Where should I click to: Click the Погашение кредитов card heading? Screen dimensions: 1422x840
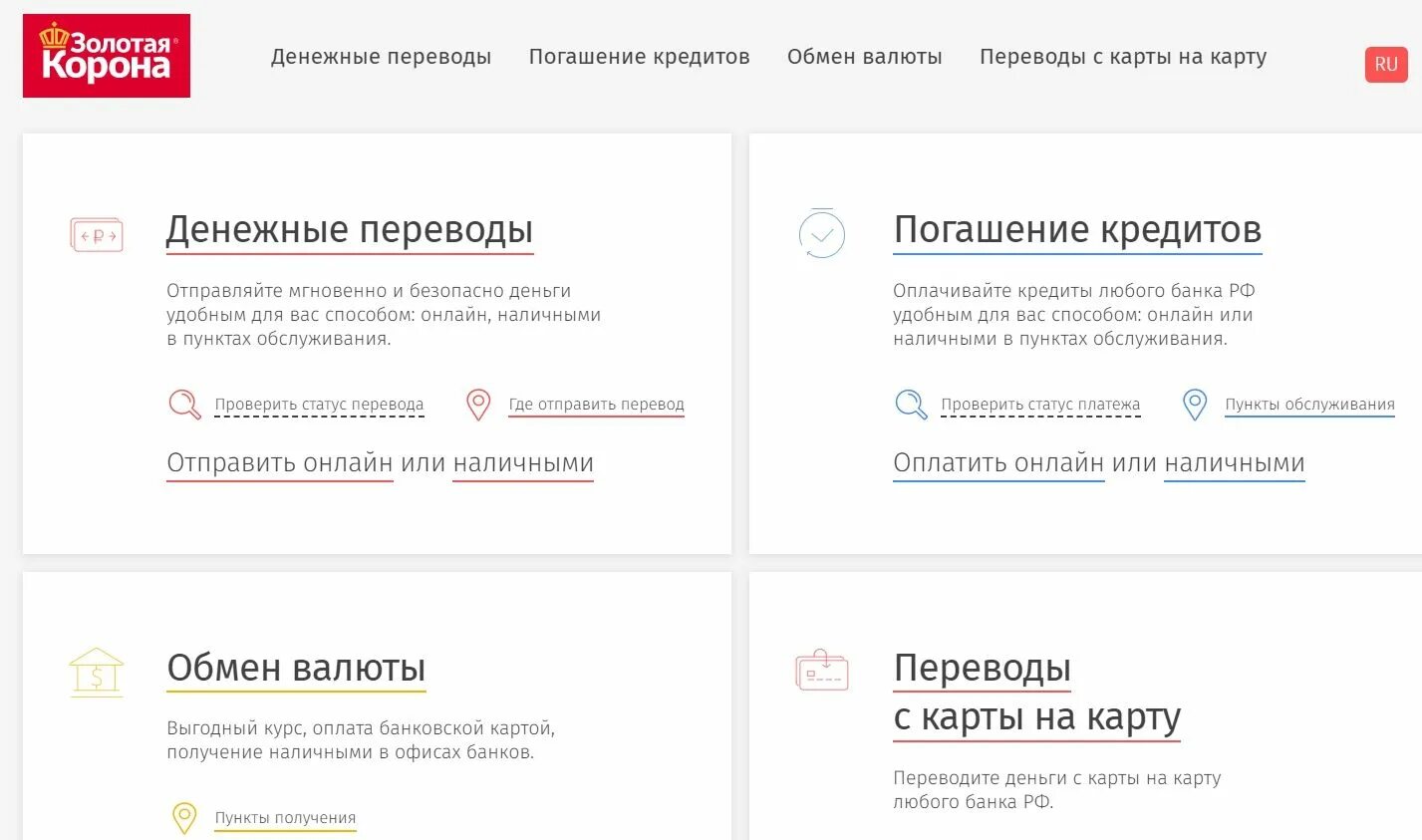1077,229
